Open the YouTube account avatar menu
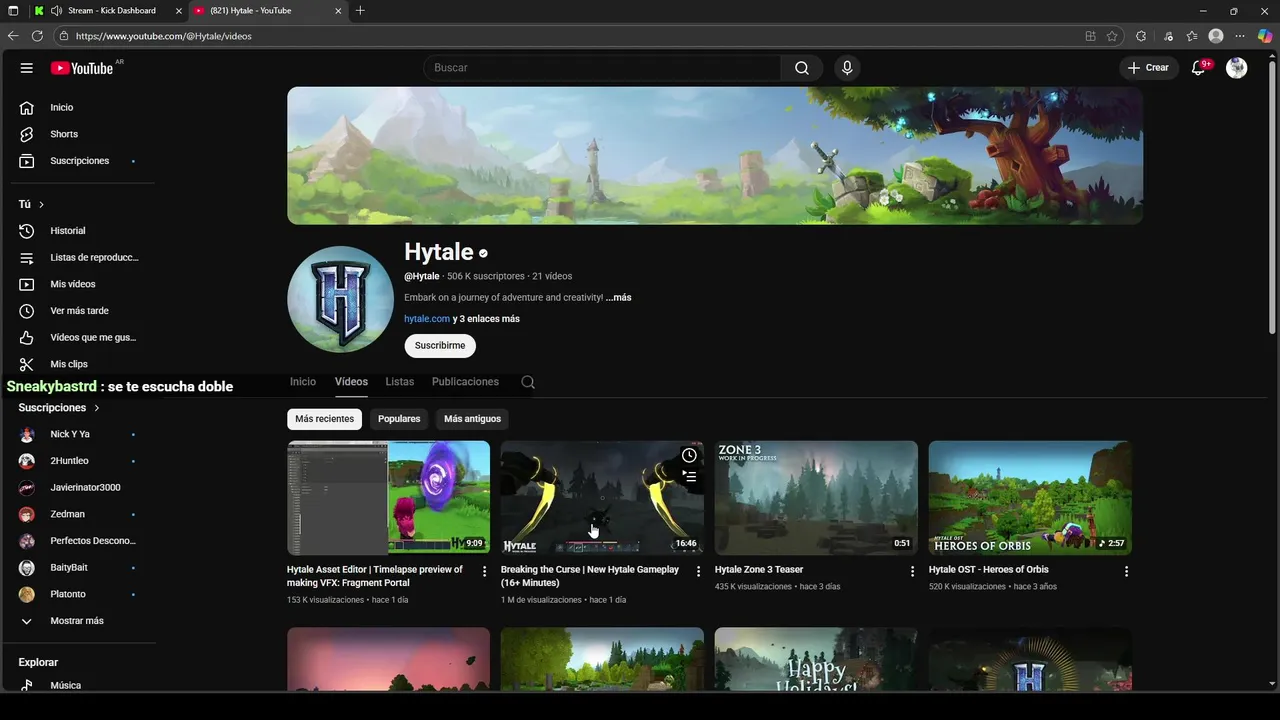 point(1237,68)
